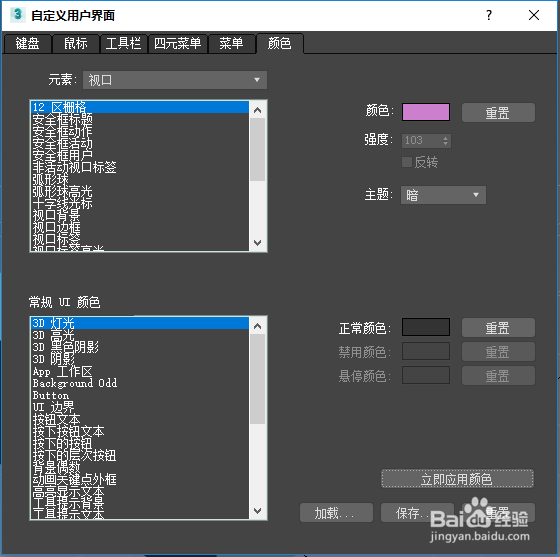Viewport: 560px width, 557px height.
Task: Select 弧形球高光 in the list
Action: pos(140,191)
